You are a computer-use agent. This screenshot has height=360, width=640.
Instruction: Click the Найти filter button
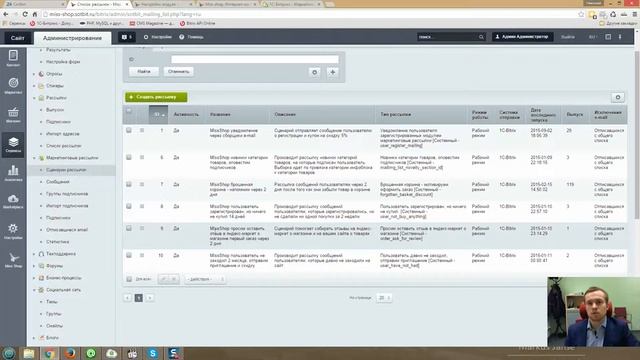click(144, 72)
